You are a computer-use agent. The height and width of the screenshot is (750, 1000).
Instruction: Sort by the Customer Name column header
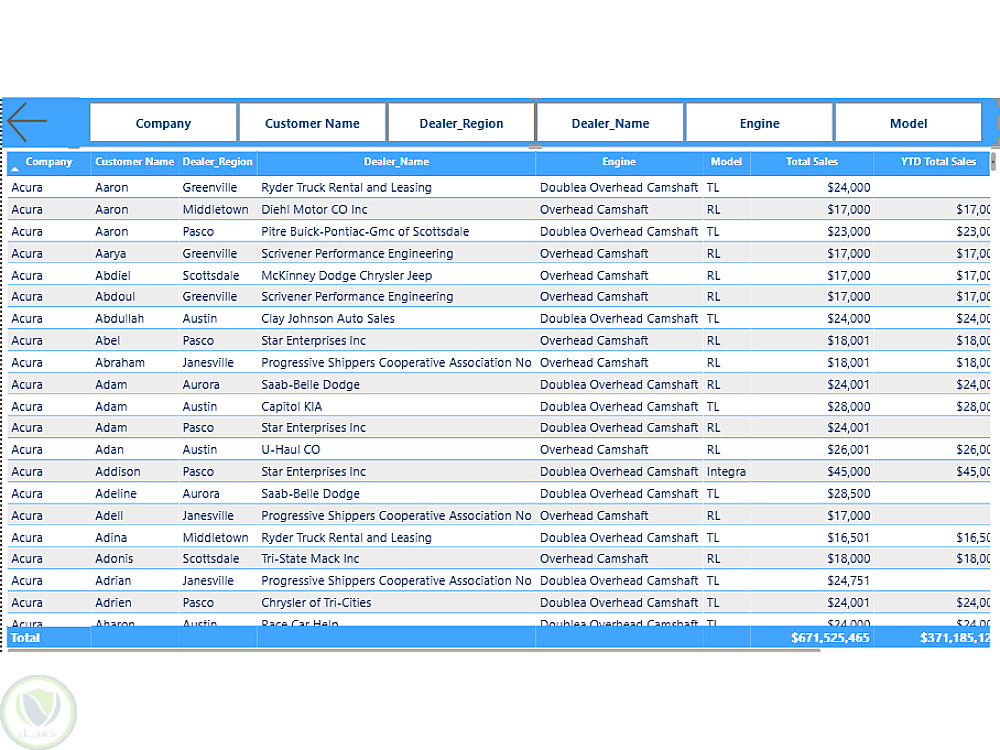[x=135, y=162]
